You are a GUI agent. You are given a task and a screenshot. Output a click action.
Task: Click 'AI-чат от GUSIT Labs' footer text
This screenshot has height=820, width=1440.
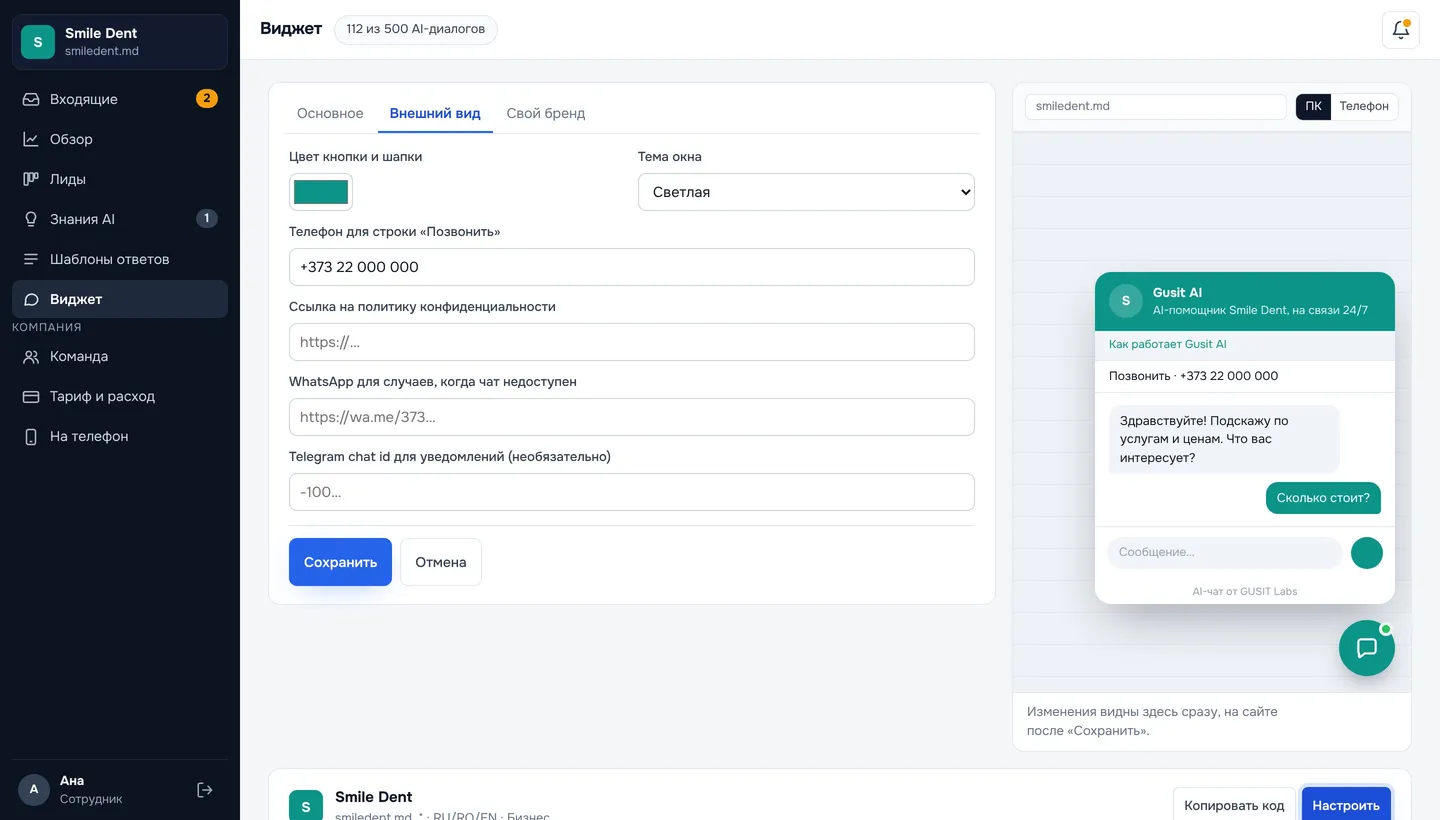tap(1245, 591)
